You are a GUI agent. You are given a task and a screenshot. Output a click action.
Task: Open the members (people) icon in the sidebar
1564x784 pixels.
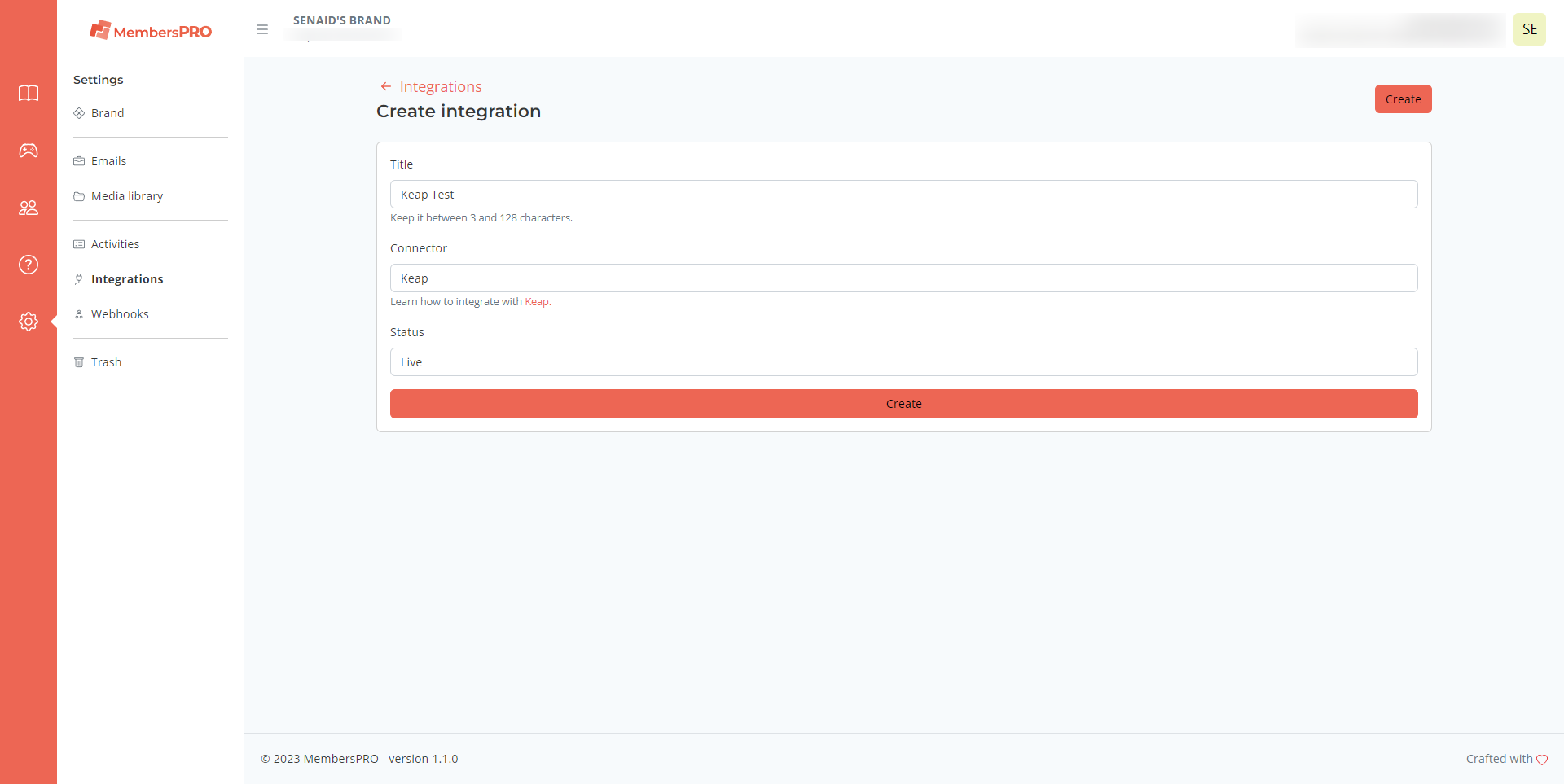29,208
